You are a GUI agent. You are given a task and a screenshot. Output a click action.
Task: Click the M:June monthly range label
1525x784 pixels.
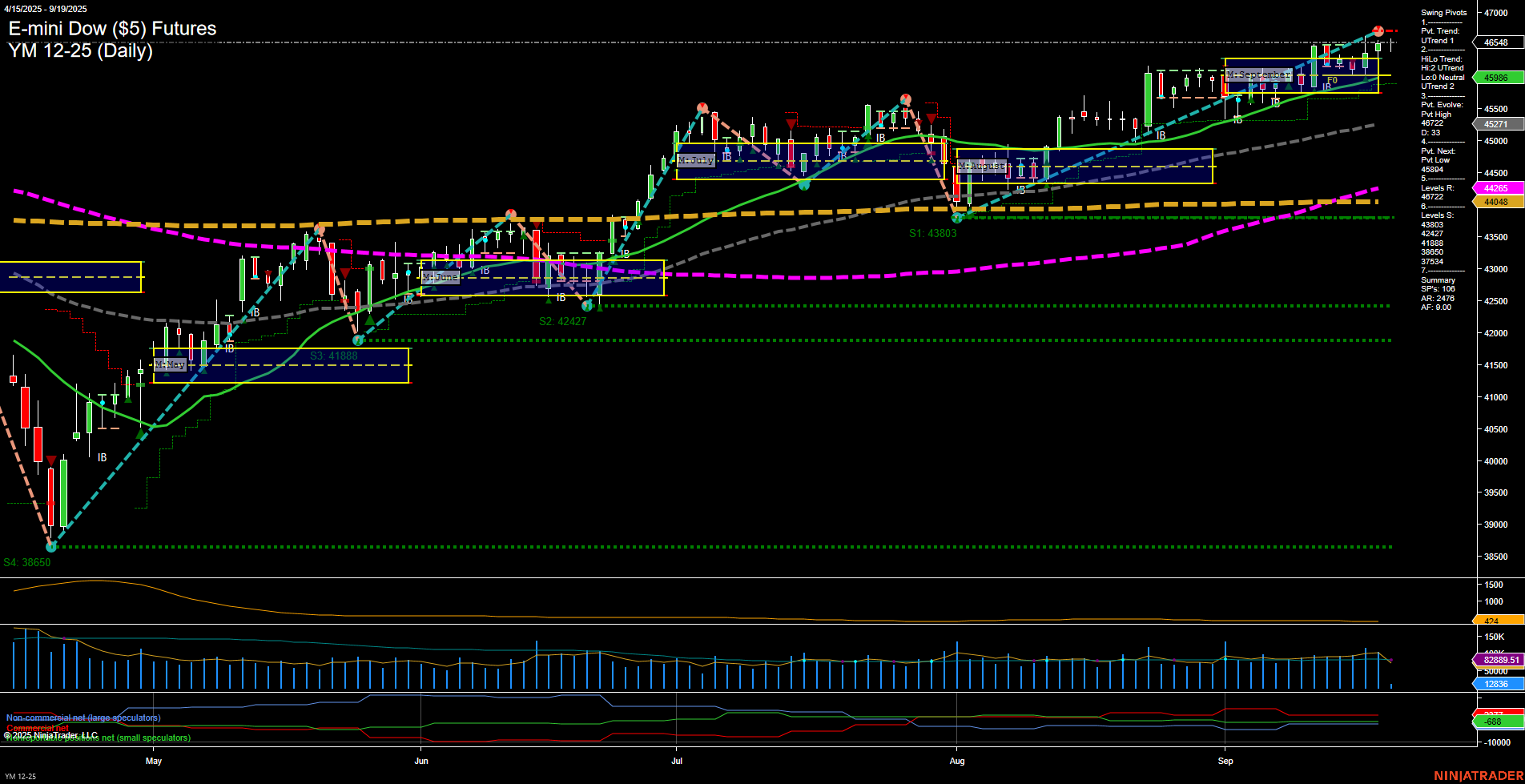[x=441, y=277]
